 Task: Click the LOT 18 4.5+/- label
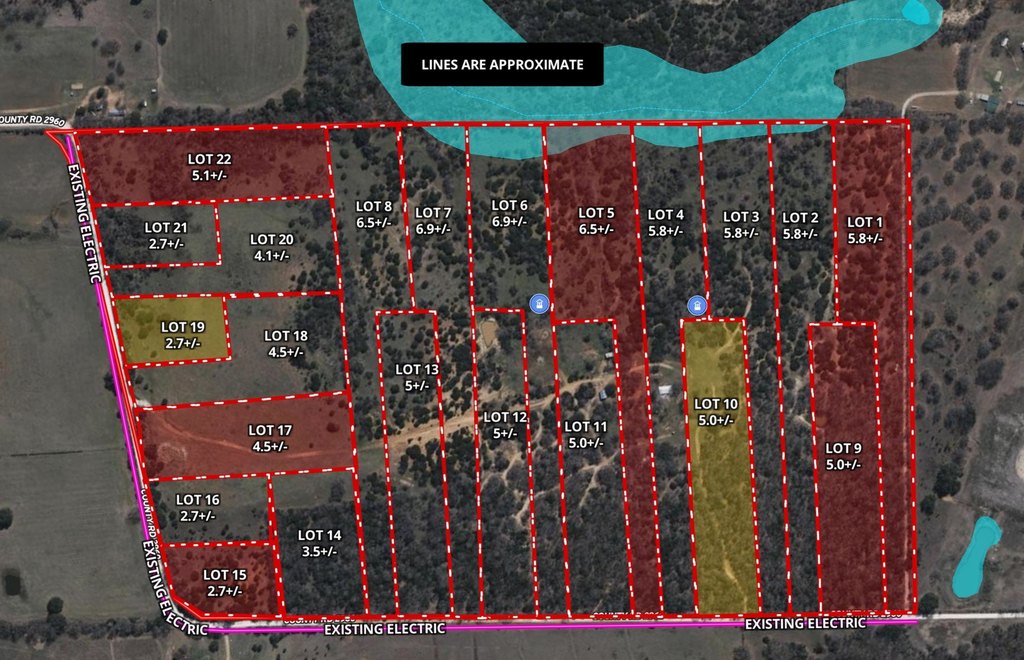[x=286, y=343]
